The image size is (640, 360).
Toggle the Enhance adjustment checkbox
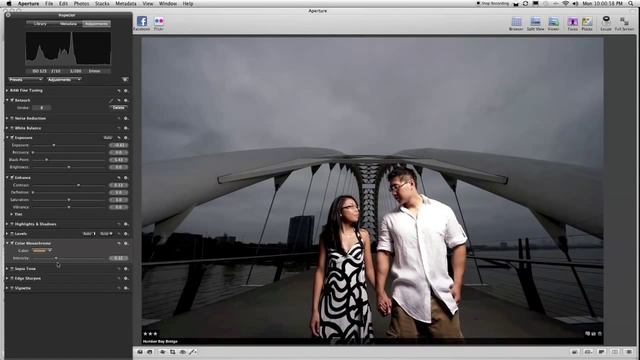click(x=12, y=178)
